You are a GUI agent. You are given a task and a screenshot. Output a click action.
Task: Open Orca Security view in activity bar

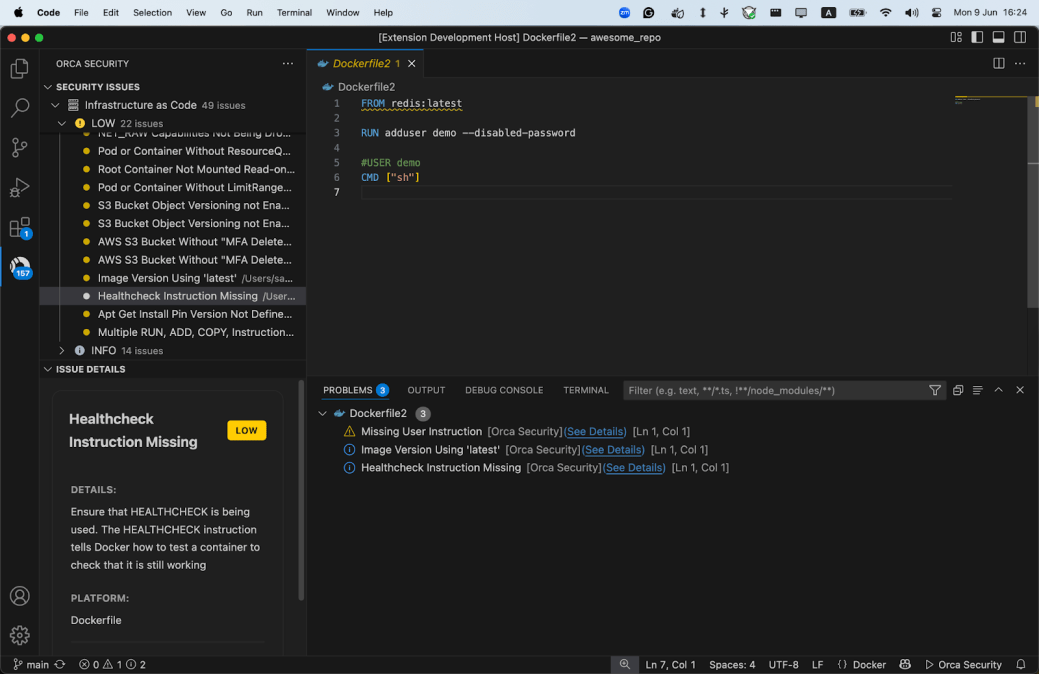[20, 267]
